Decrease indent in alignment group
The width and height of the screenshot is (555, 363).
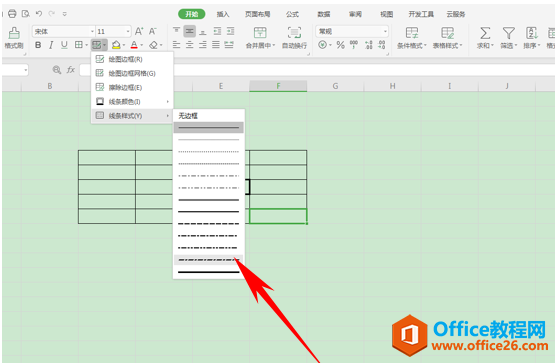click(217, 31)
